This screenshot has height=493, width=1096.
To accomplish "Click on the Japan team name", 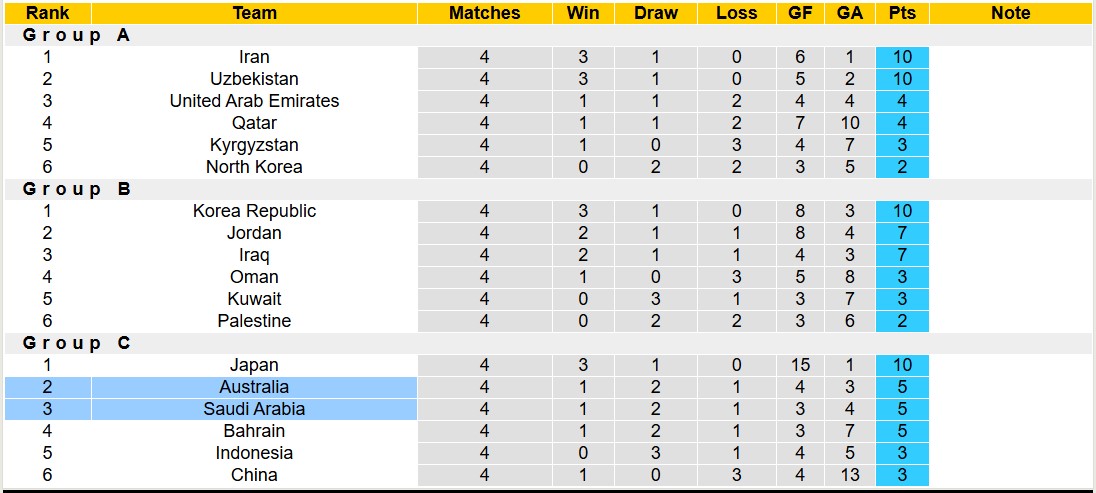I will point(254,365).
